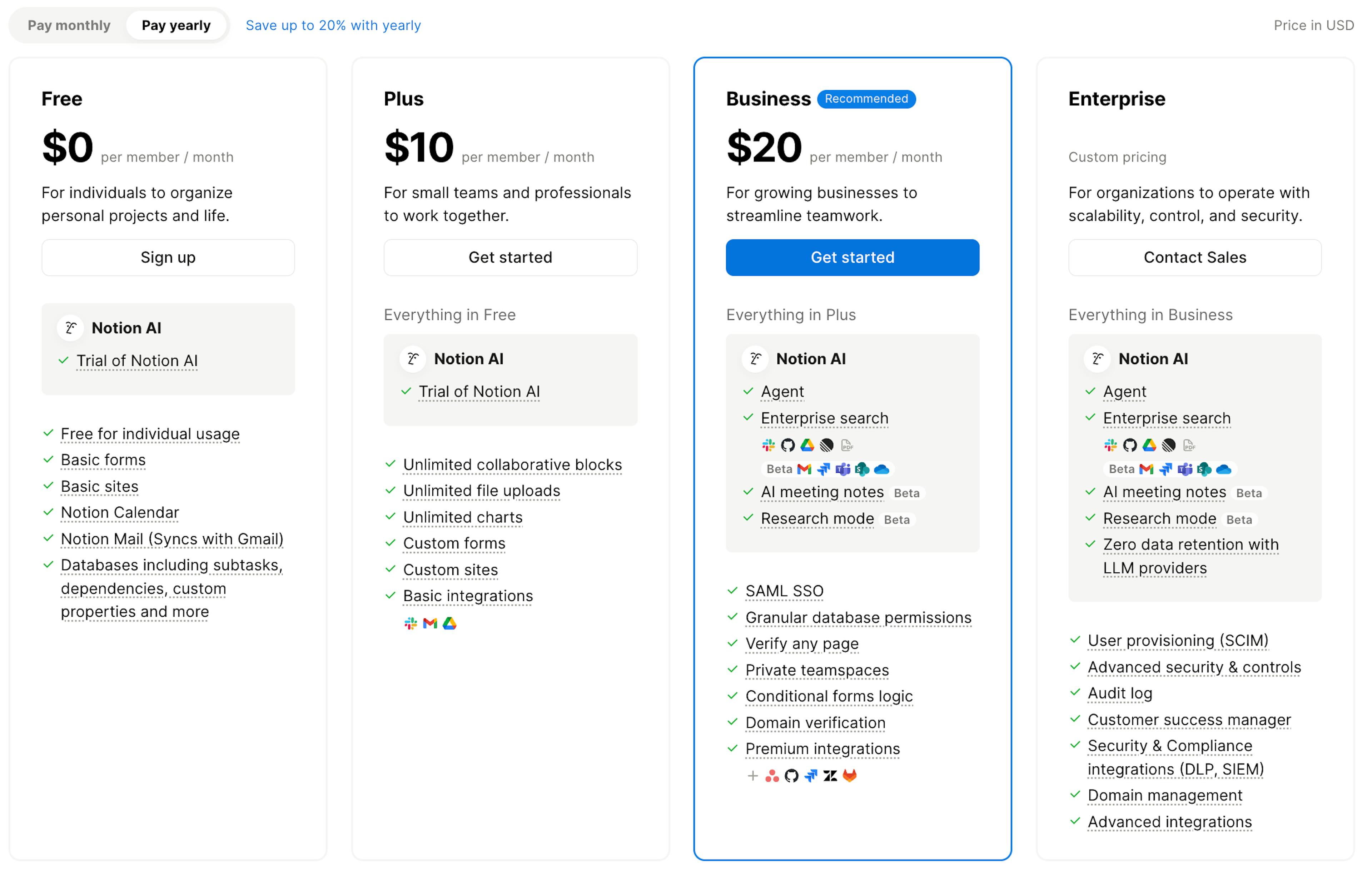This screenshot has width=1372, height=875.
Task: Click the Zendesk icon under Premium integrations
Action: click(x=830, y=776)
